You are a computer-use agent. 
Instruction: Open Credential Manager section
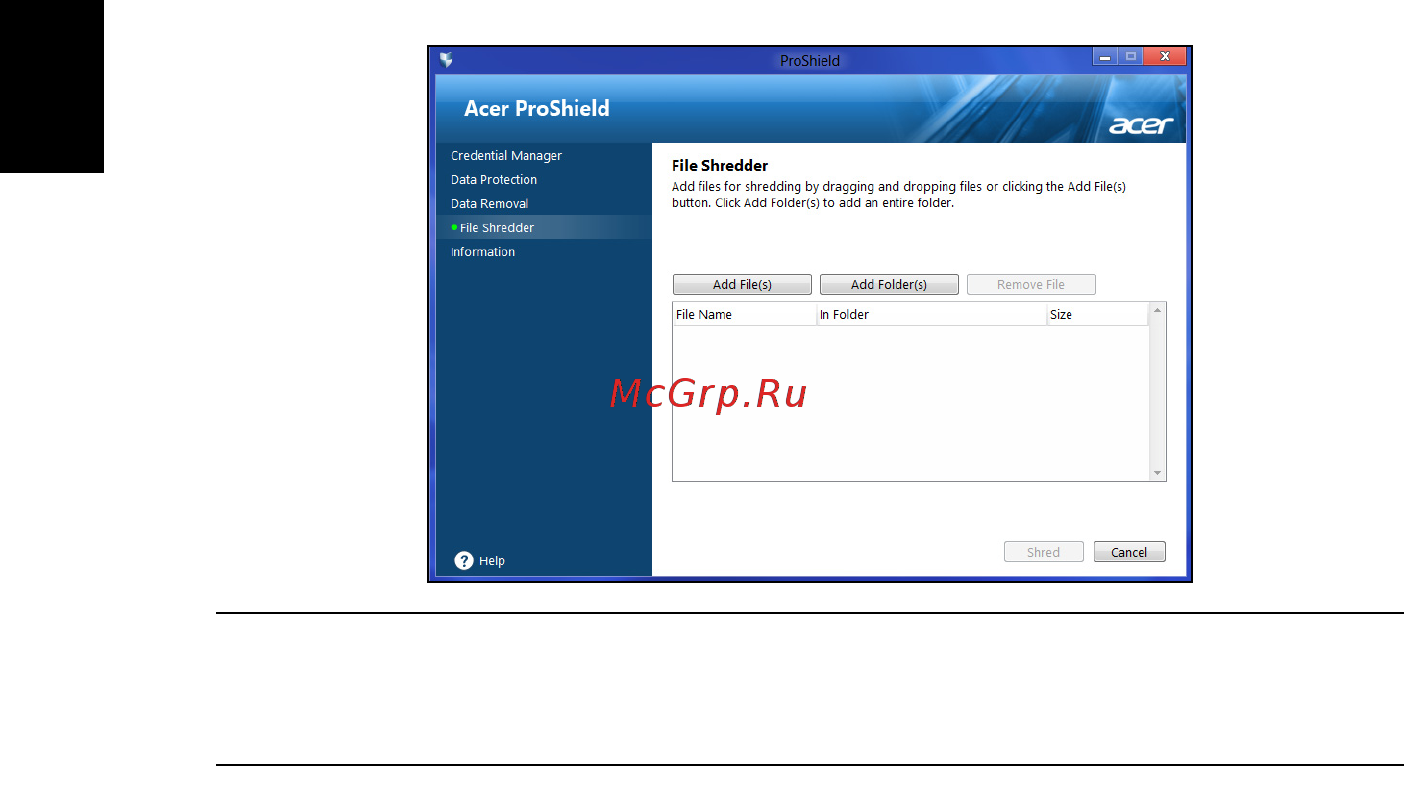click(506, 156)
